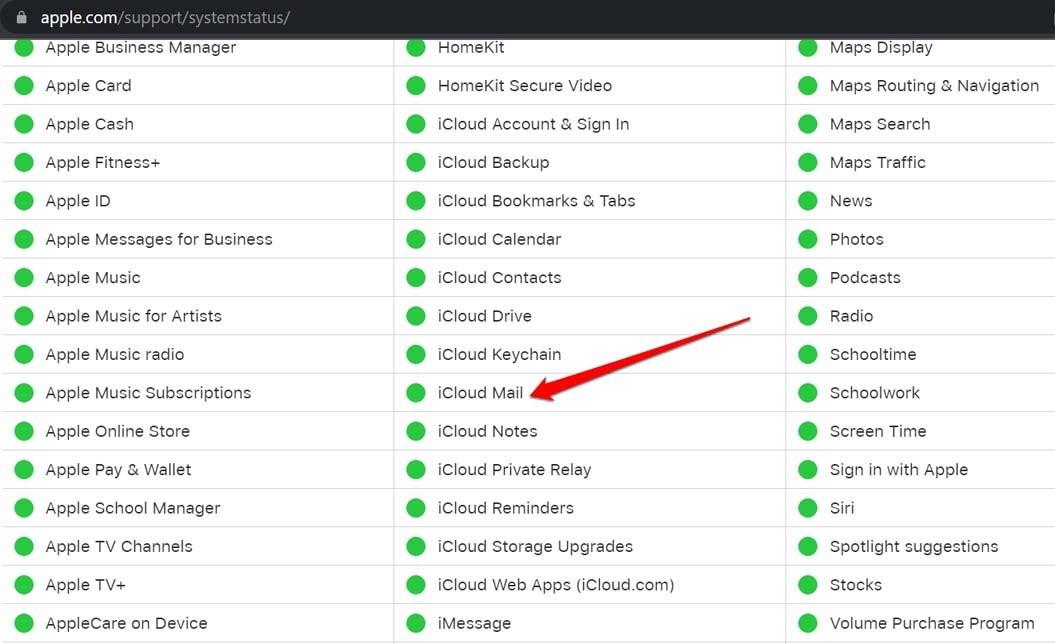Select the Apple TV Channels entry
Viewport: 1055px width, 644px height.
point(119,546)
